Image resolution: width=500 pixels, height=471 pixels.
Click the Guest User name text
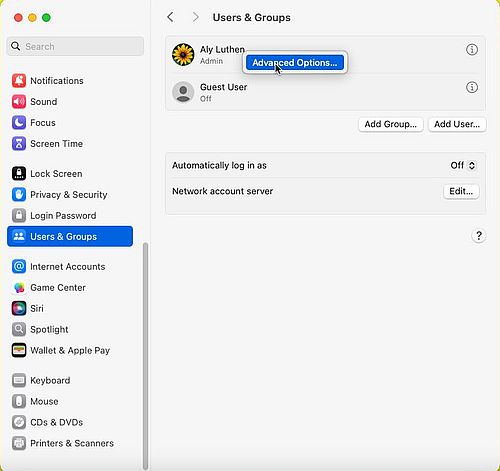coord(223,87)
